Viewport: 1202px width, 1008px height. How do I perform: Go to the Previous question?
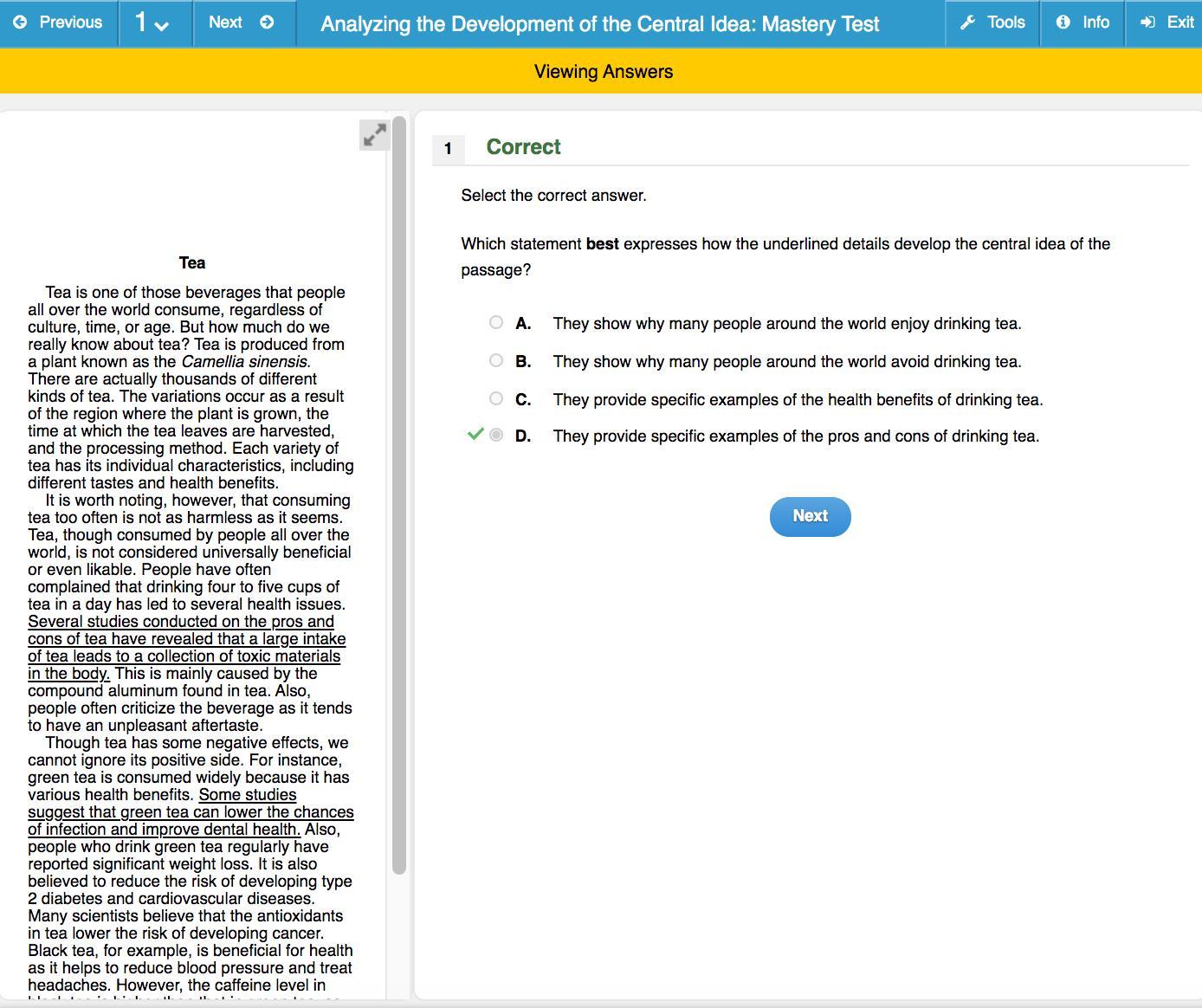pyautogui.click(x=58, y=23)
